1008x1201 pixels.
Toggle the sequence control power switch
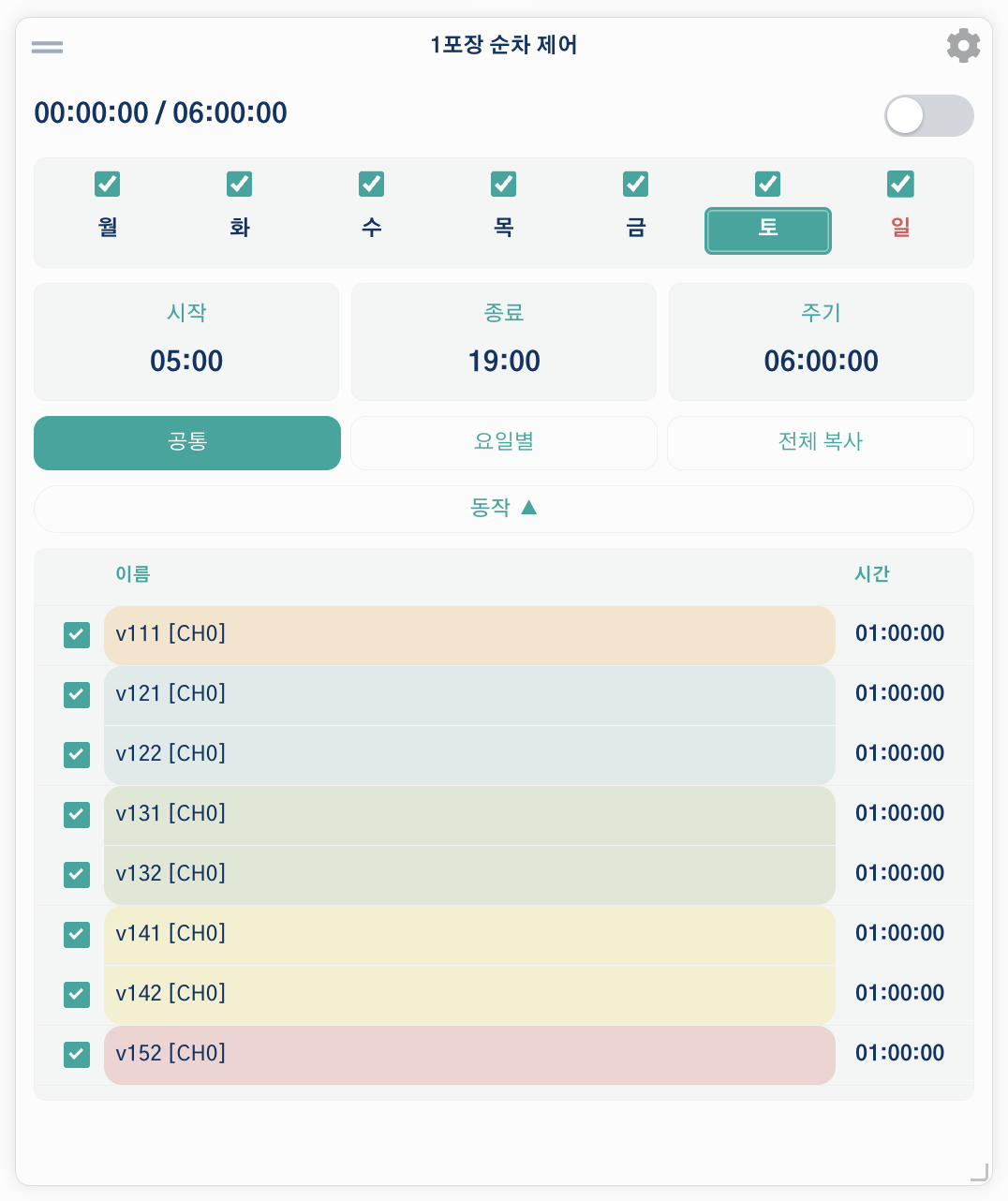coord(929,116)
